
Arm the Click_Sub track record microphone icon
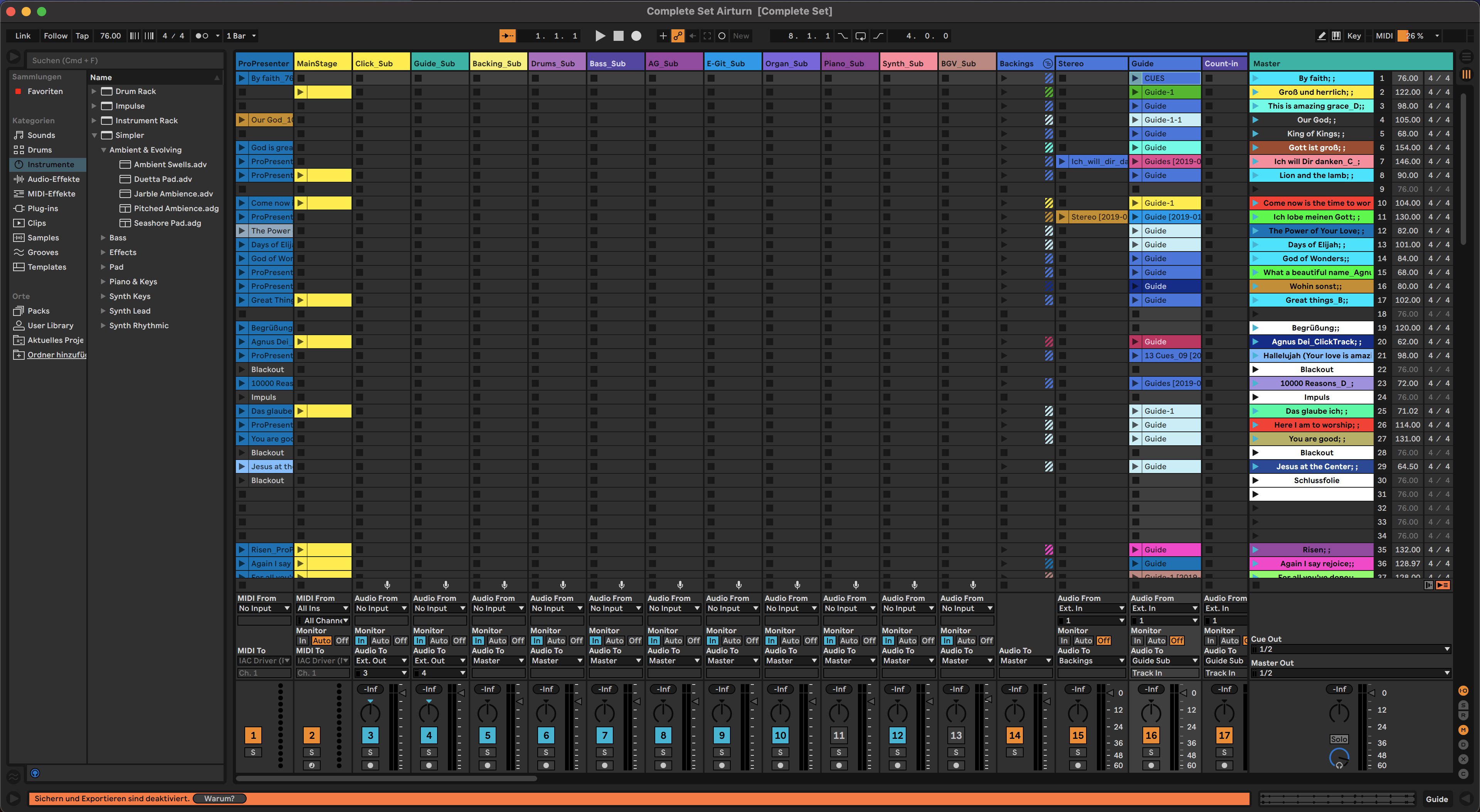coord(387,585)
